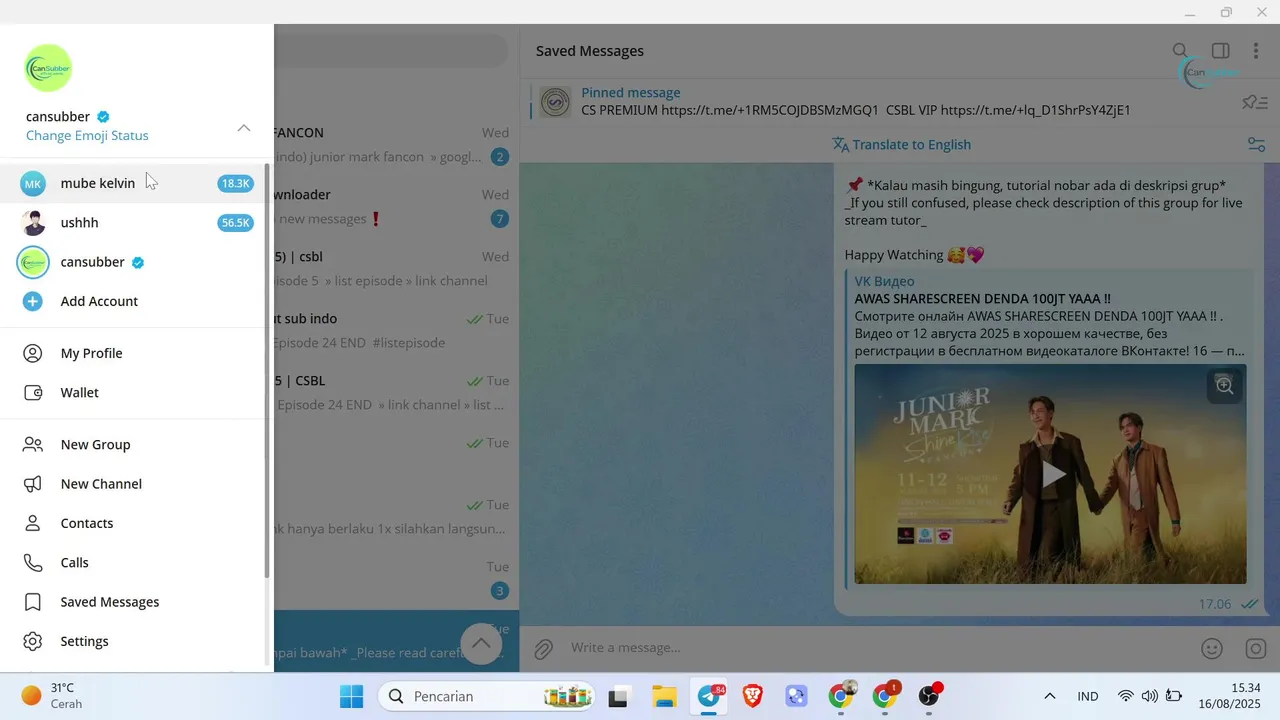The width and height of the screenshot is (1280, 720).
Task: Open Brave browser from the taskbar
Action: [752, 696]
